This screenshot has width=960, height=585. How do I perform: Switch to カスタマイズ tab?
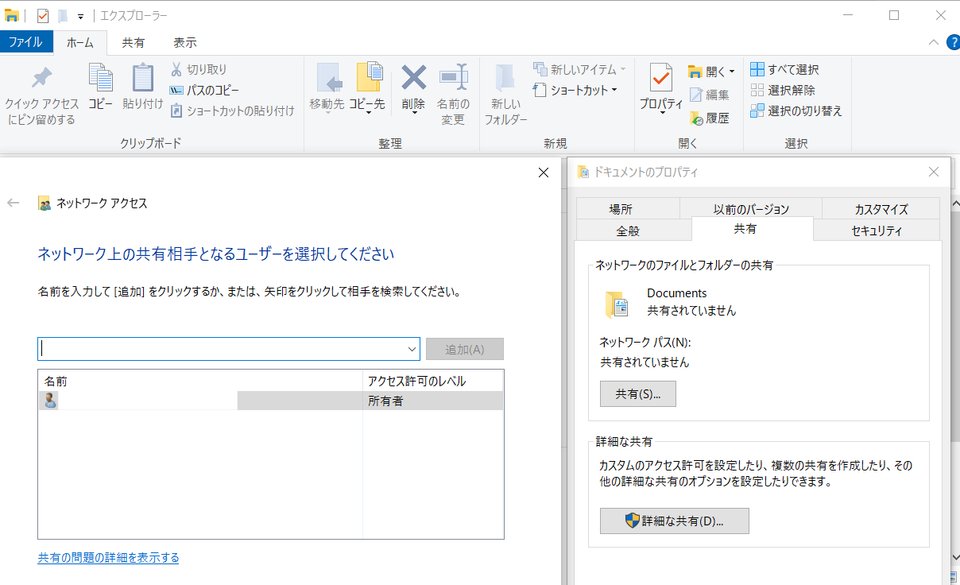880,209
